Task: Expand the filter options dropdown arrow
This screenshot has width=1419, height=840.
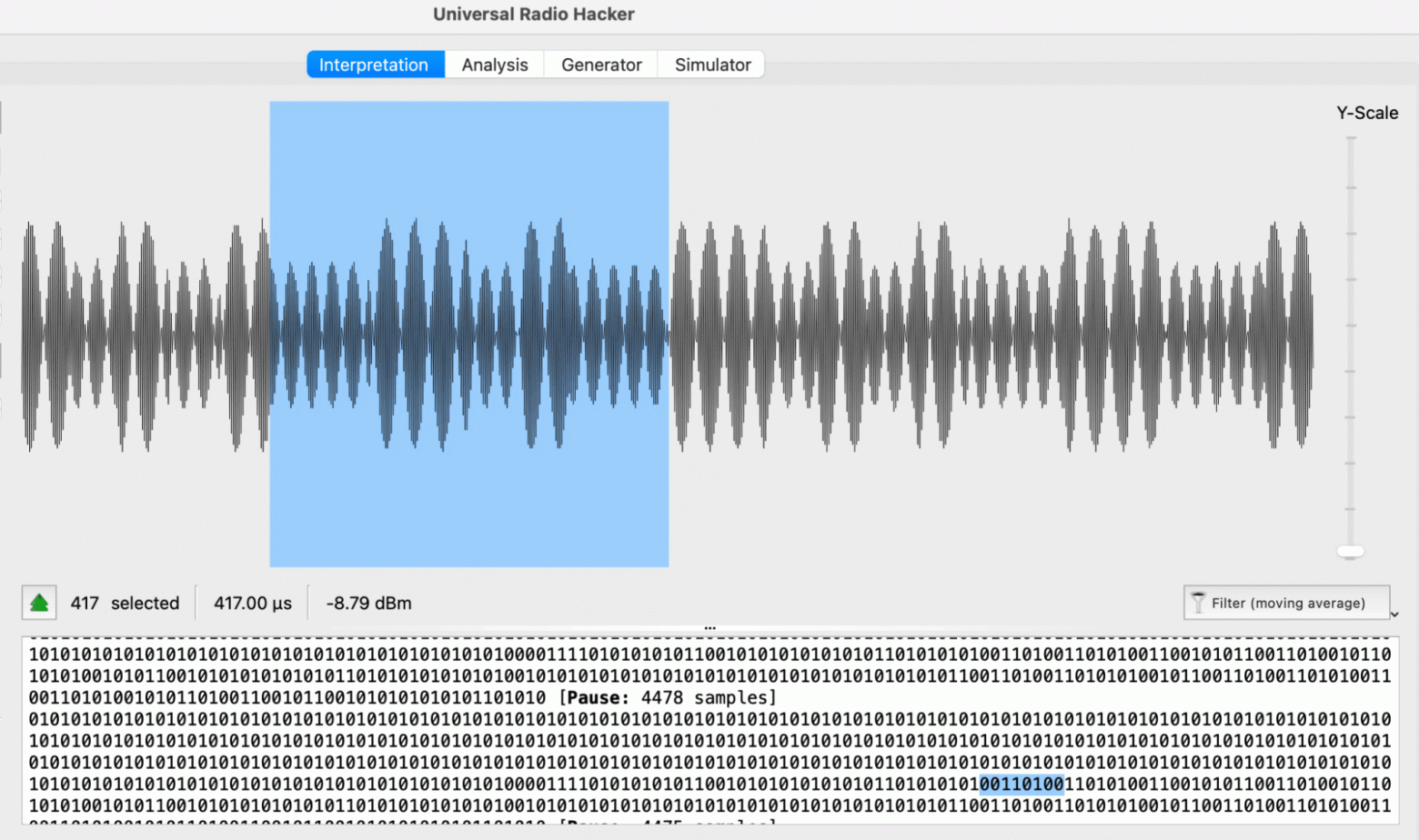Action: 1395,615
